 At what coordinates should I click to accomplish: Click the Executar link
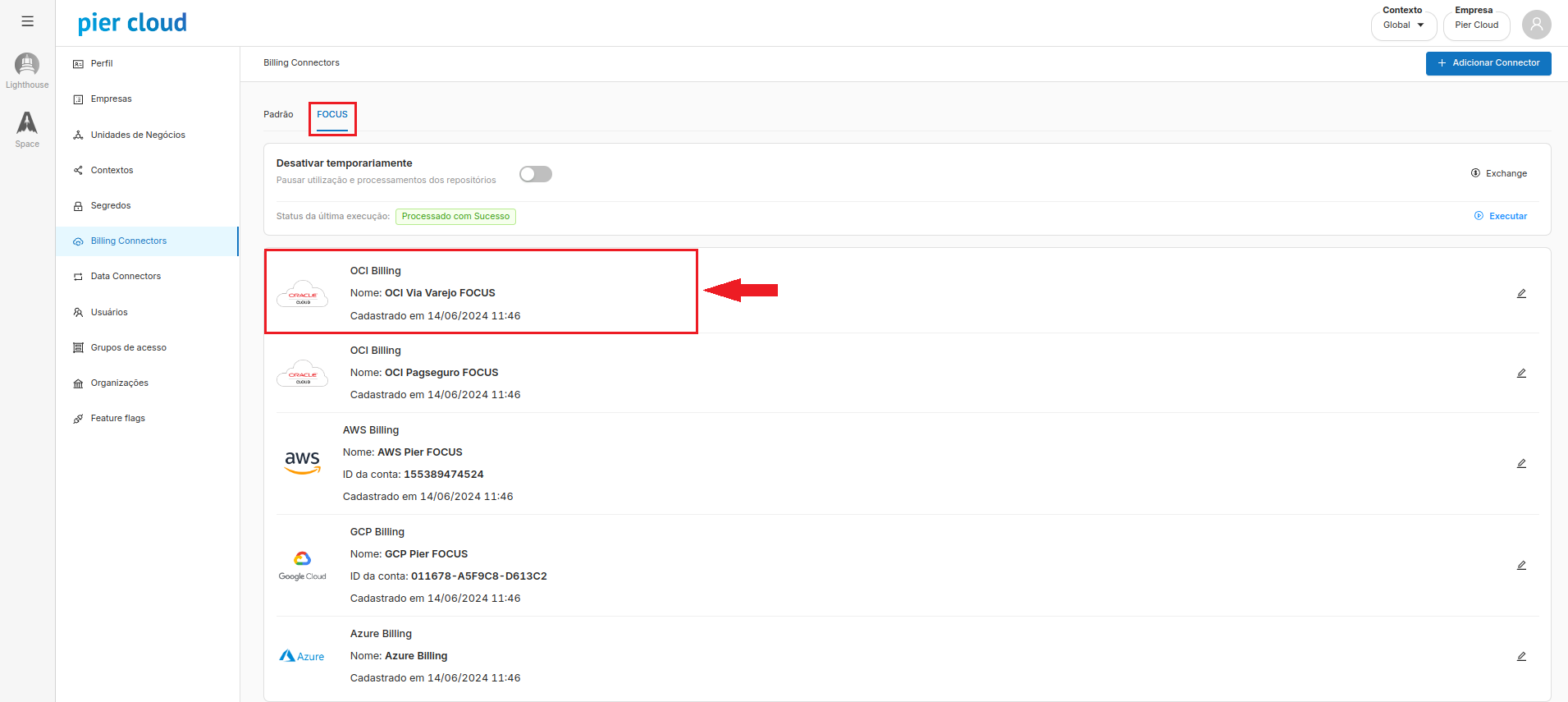coord(1501,217)
